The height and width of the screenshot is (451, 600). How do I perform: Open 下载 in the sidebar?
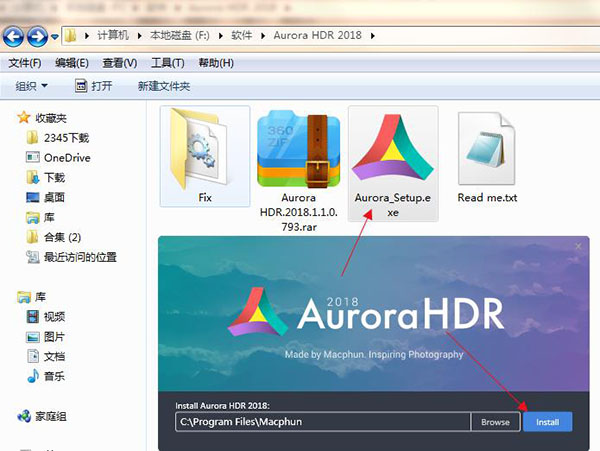click(x=45, y=177)
